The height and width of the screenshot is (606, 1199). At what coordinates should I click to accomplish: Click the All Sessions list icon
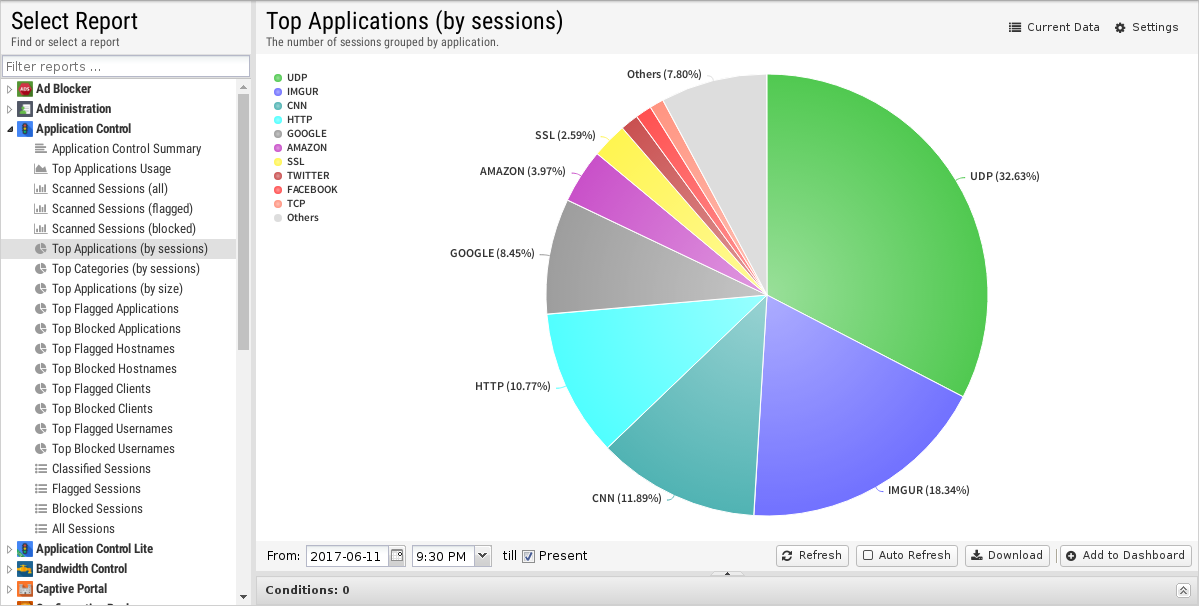pos(41,528)
